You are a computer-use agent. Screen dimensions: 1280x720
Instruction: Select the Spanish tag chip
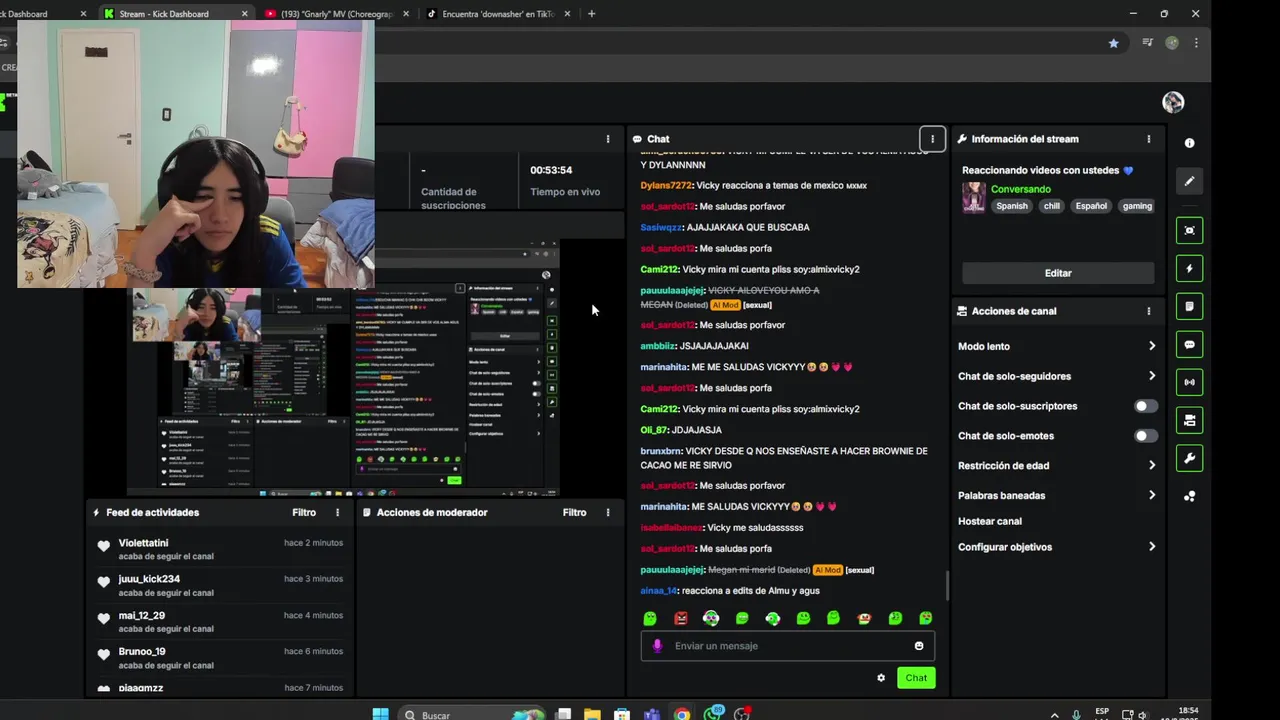coord(1011,206)
